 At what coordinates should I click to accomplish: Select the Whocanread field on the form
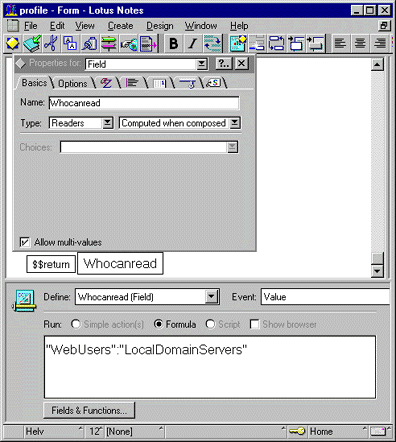(x=120, y=263)
